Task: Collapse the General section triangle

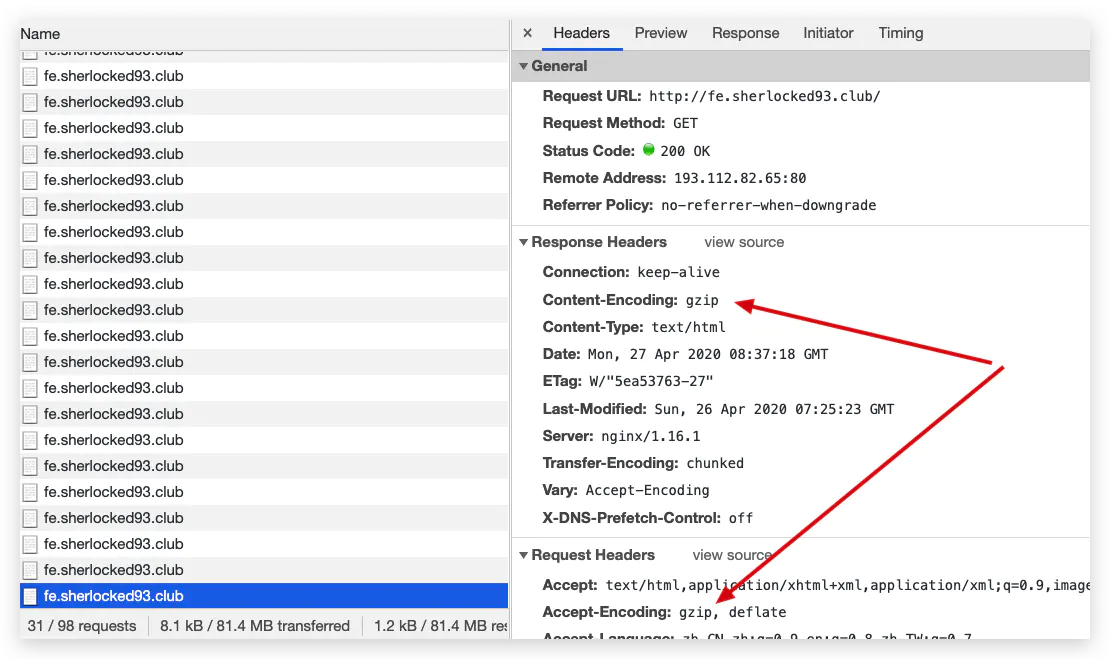Action: coord(523,66)
